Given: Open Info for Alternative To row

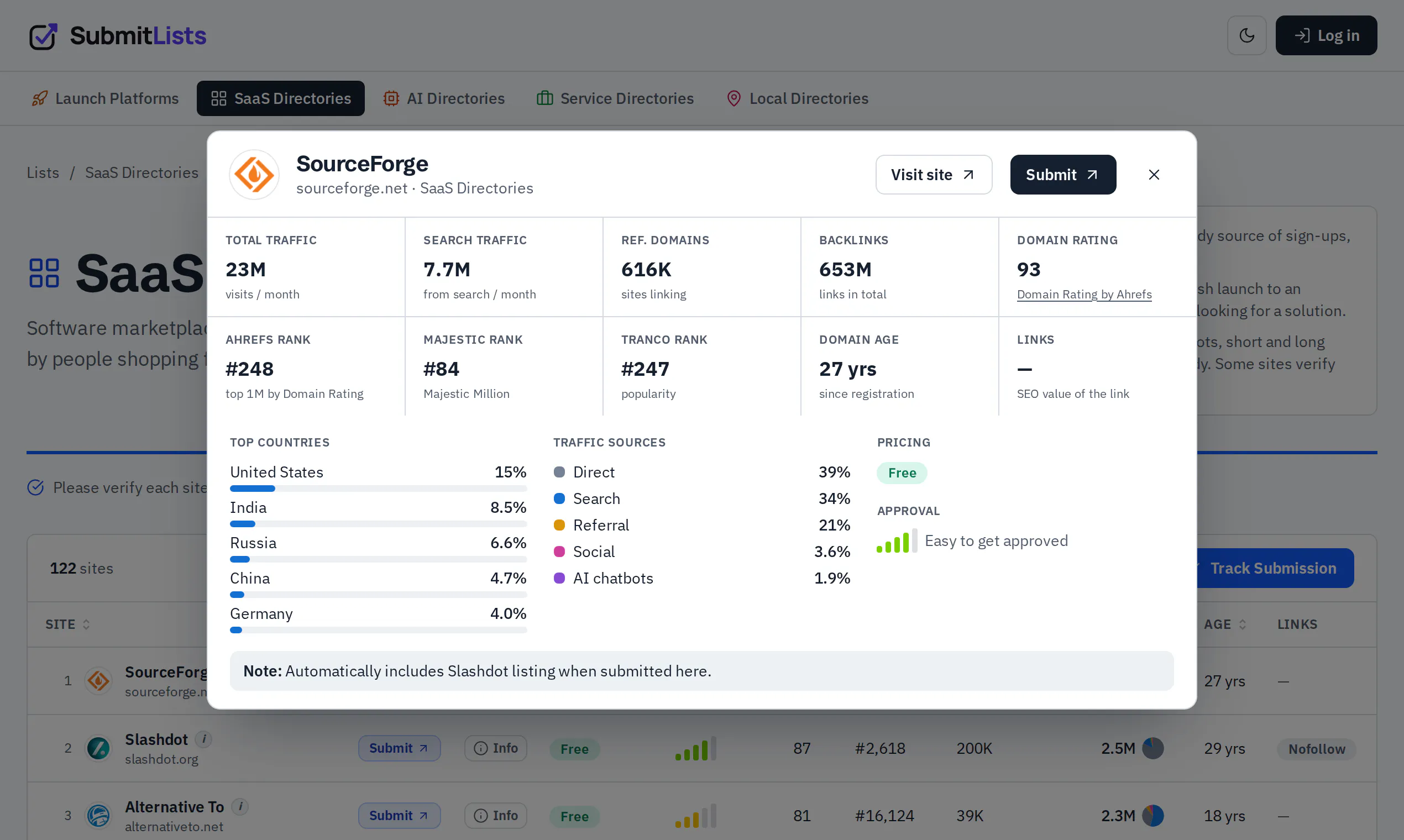Looking at the screenshot, I should [495, 816].
